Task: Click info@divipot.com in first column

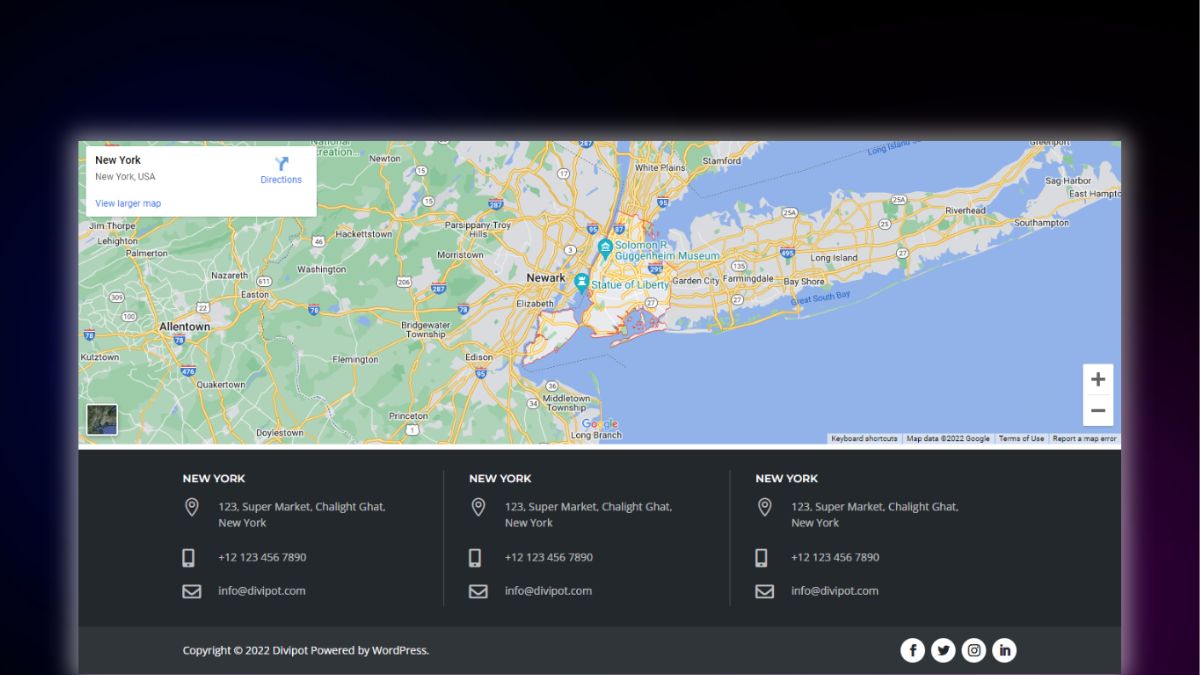Action: (262, 591)
